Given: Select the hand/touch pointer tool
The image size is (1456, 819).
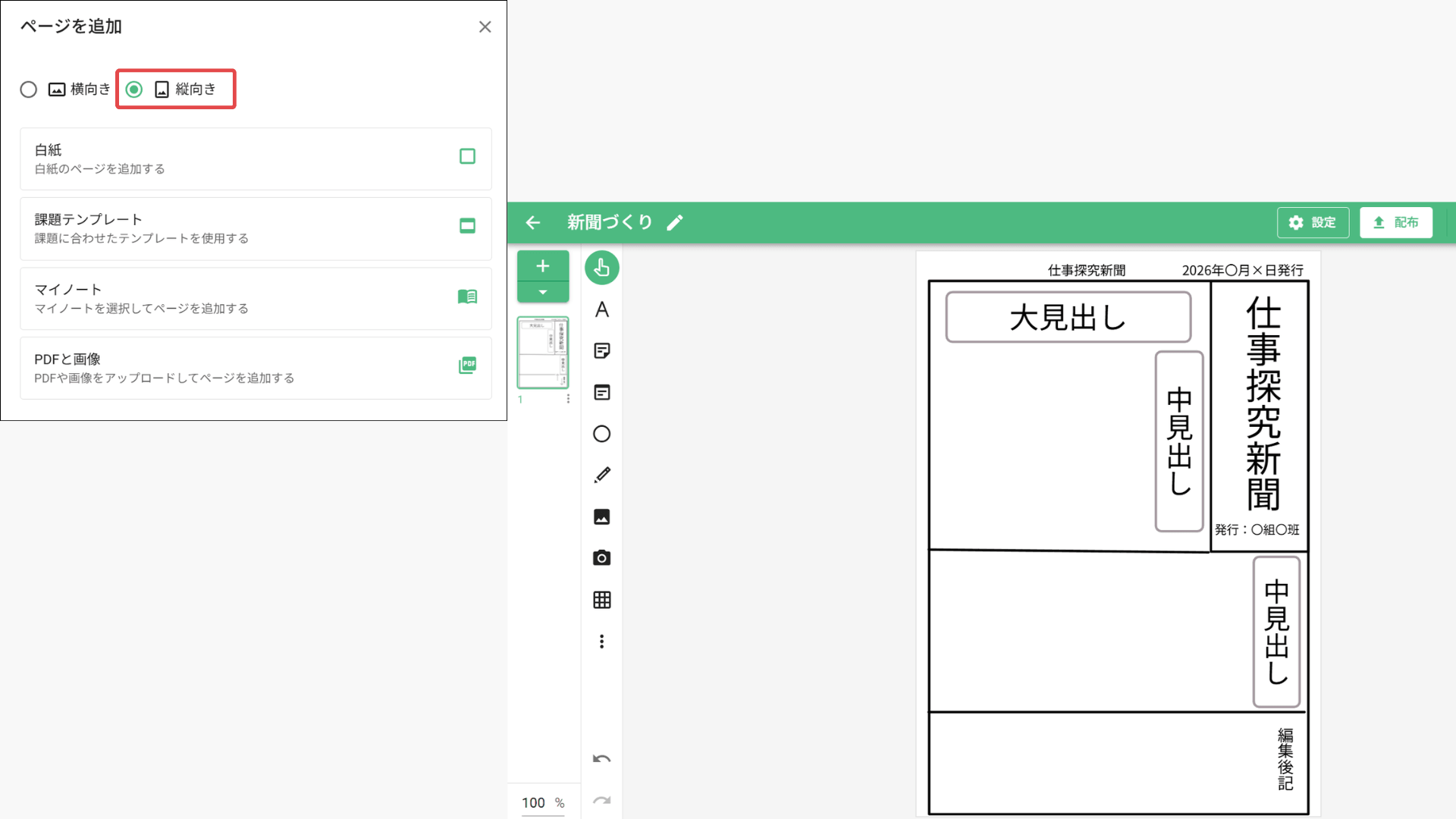Looking at the screenshot, I should [601, 268].
